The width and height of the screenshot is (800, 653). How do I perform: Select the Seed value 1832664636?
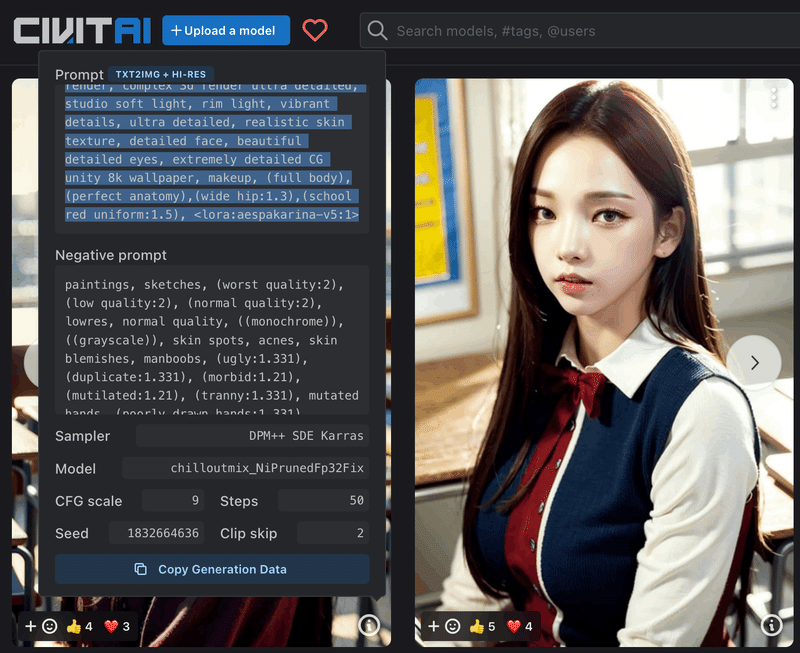(156, 533)
